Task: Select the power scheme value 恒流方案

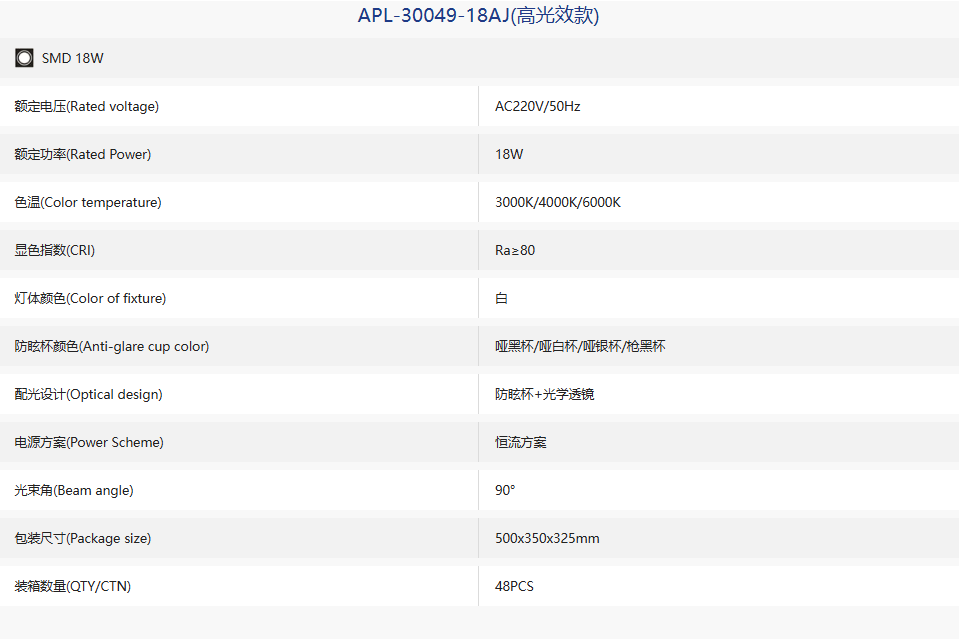Action: (520, 442)
